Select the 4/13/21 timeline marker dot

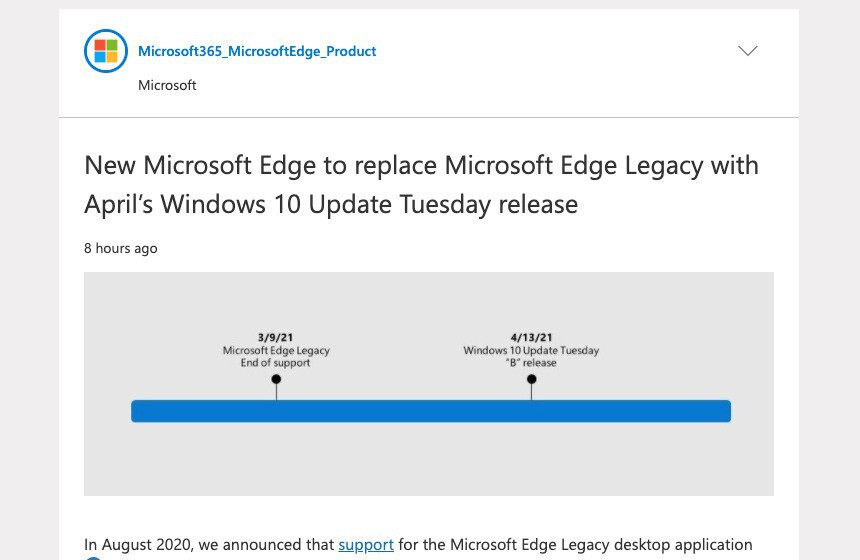point(531,379)
